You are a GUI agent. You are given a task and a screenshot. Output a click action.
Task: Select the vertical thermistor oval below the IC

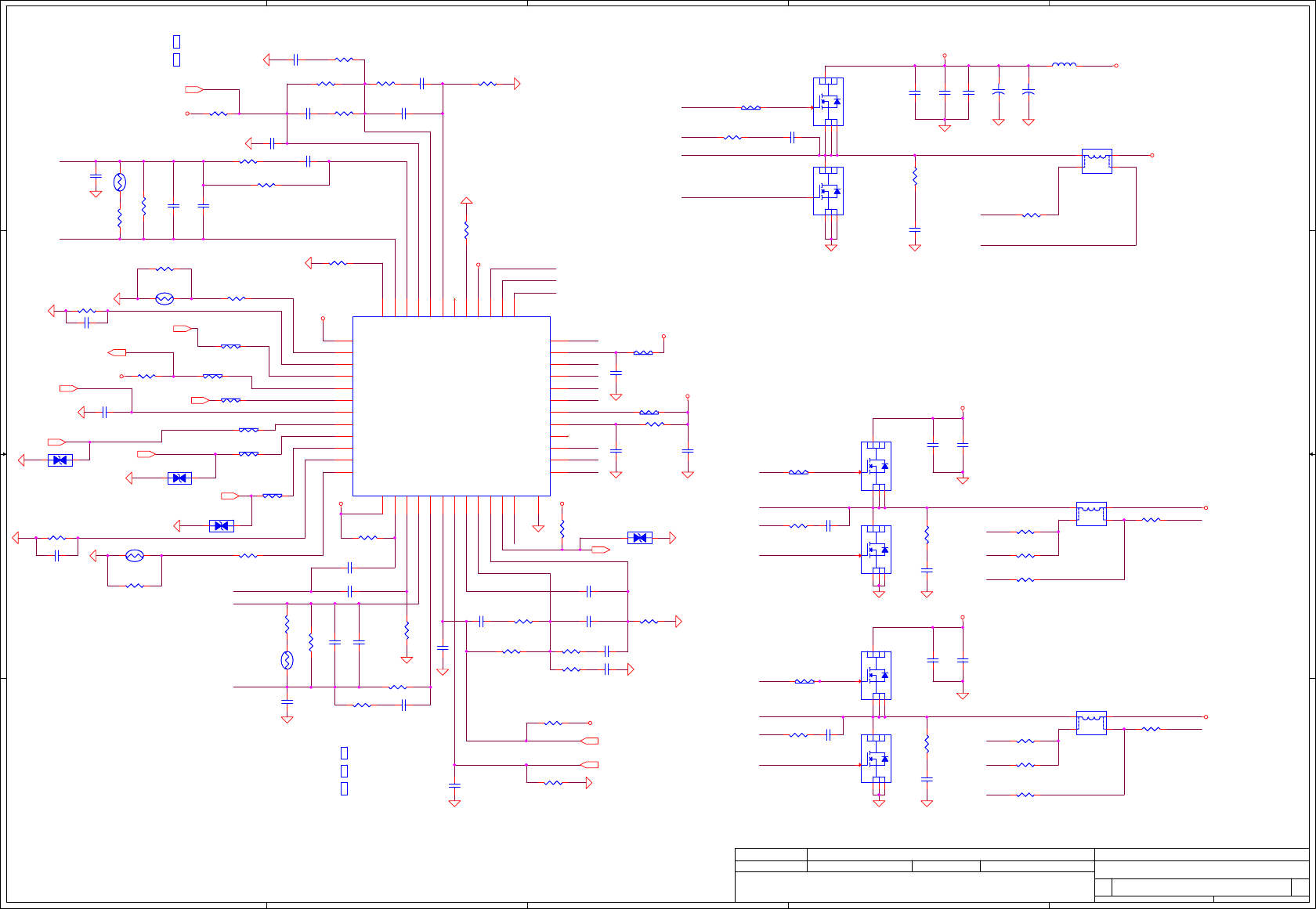tap(287, 660)
